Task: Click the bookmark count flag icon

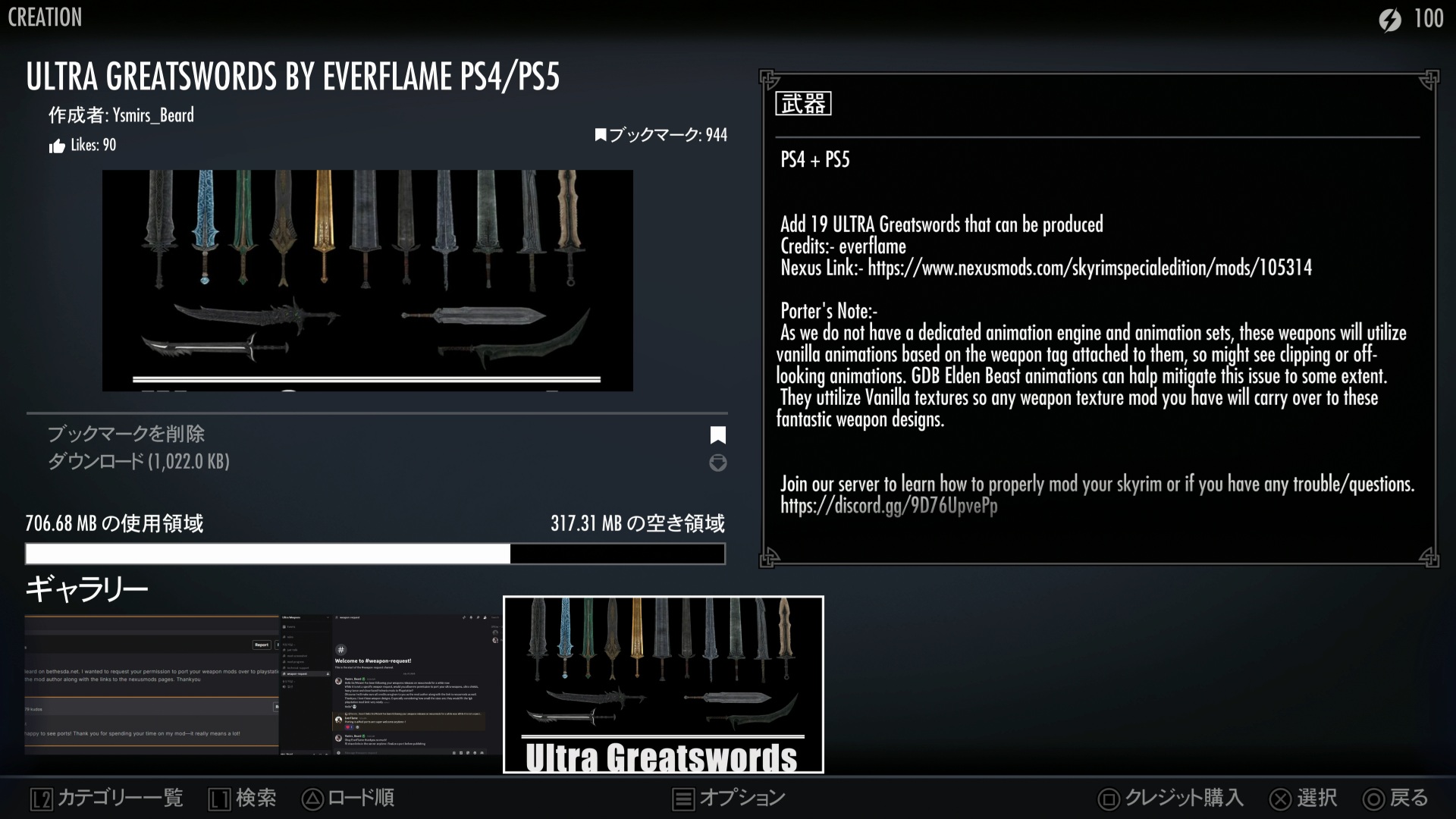Action: [601, 136]
